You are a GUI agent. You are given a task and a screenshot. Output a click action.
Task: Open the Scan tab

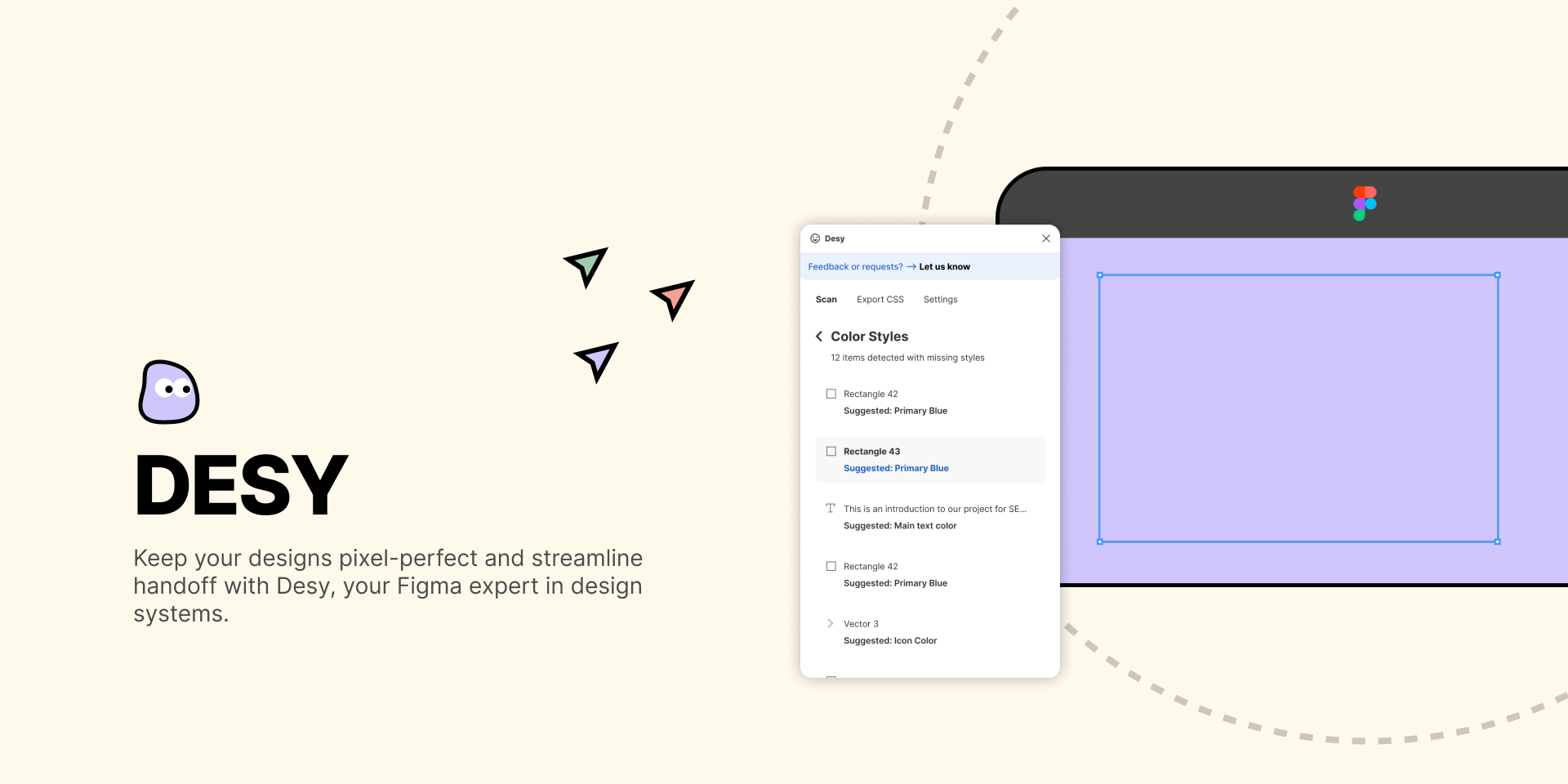(826, 300)
